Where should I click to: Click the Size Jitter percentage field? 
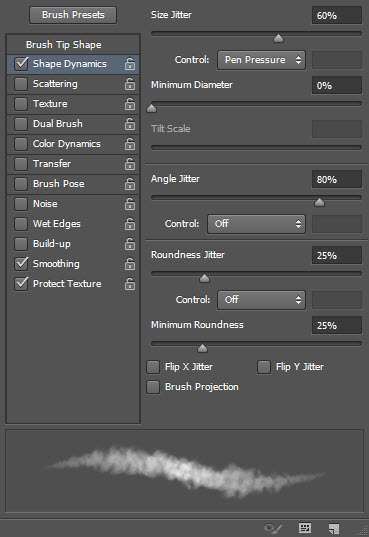pyautogui.click(x=336, y=15)
